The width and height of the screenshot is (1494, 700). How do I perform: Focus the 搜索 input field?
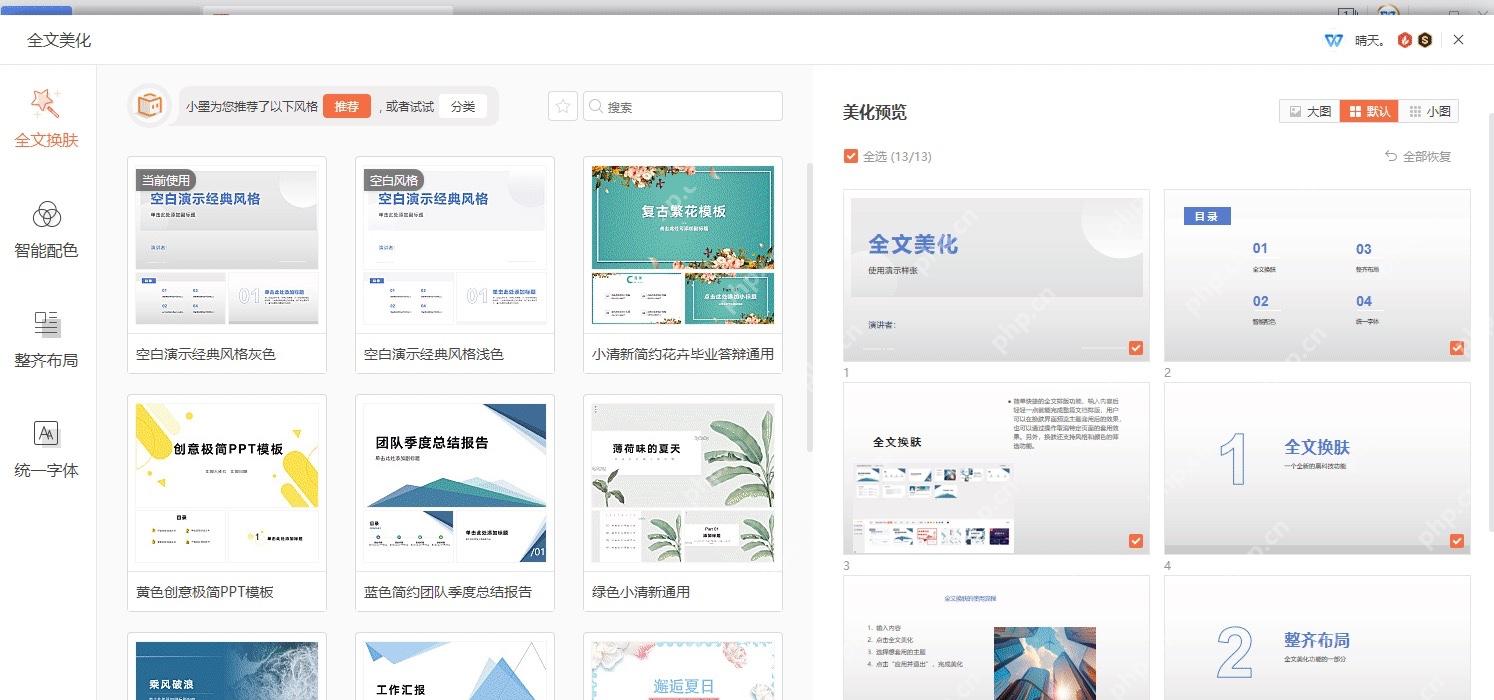pos(683,106)
